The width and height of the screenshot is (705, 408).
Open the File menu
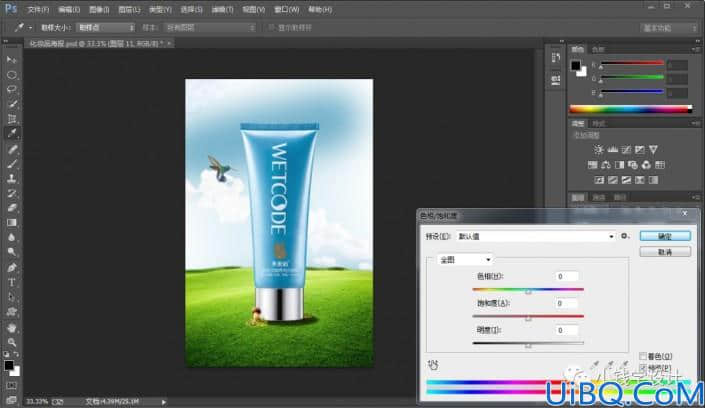[x=38, y=9]
